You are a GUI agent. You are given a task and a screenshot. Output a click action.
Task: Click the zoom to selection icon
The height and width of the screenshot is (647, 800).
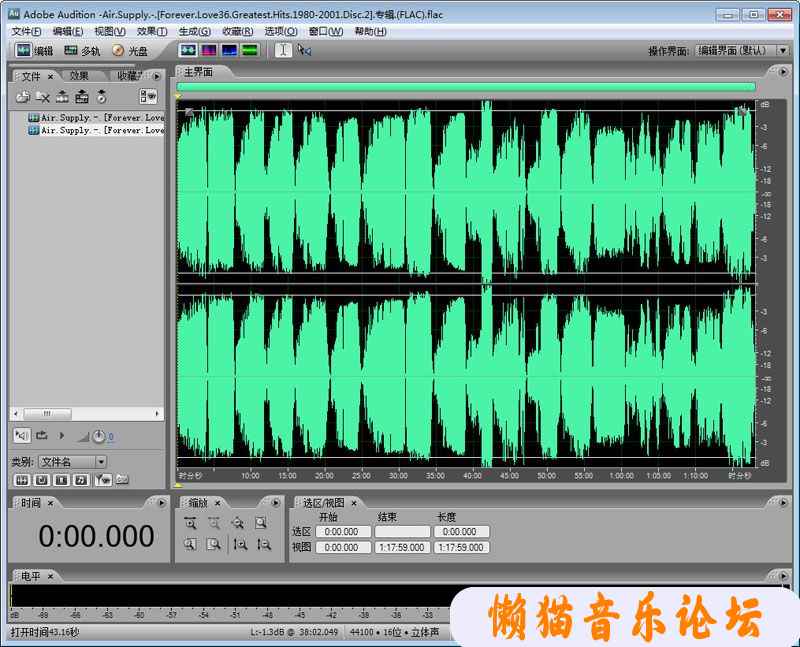click(261, 523)
